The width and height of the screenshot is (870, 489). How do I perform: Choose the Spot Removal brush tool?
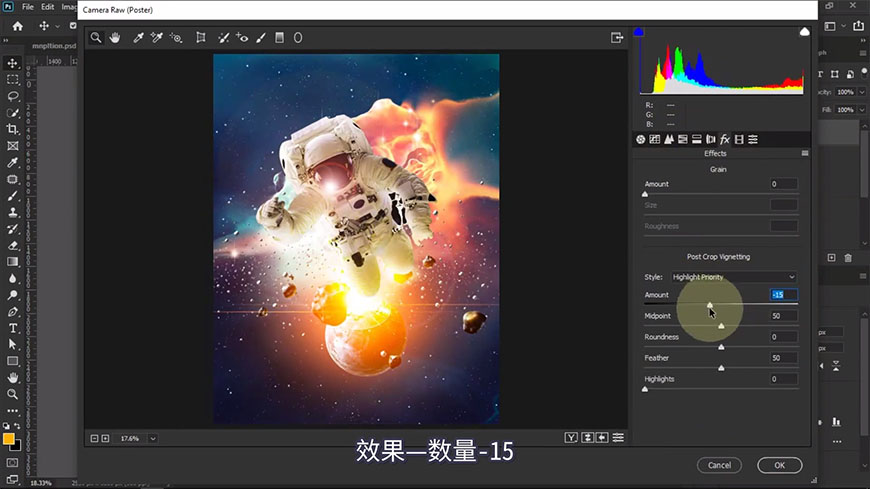point(224,38)
